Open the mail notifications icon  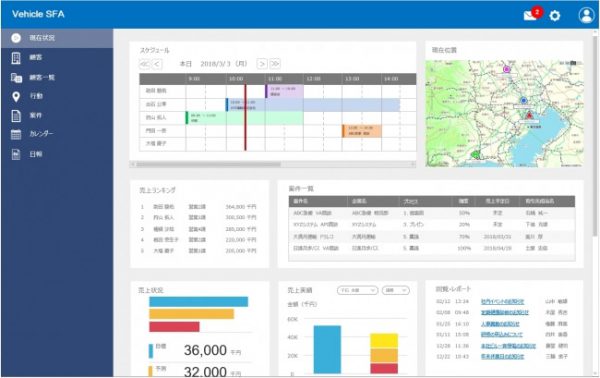tap(531, 15)
